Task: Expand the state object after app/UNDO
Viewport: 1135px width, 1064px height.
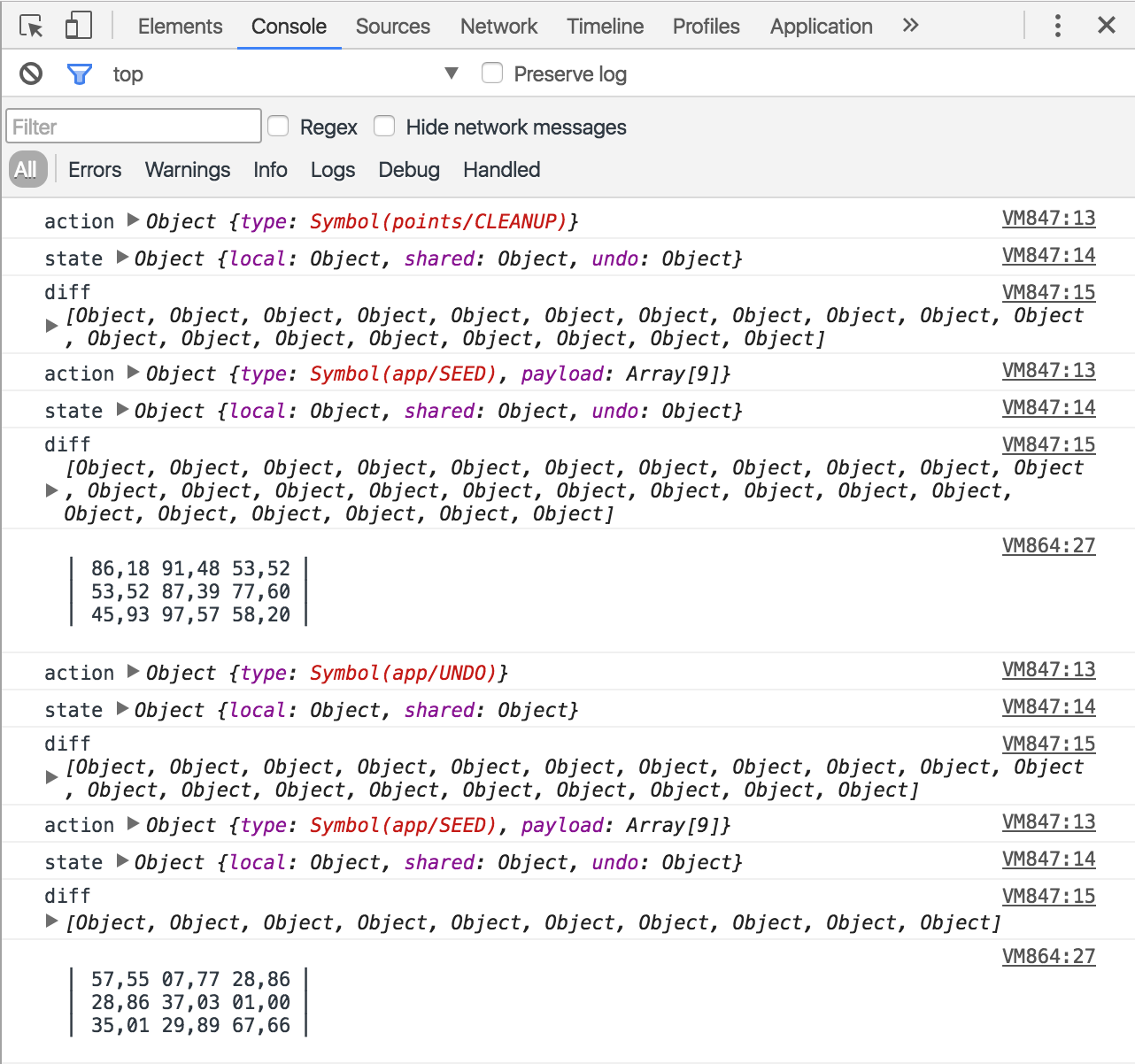Action: 123,708
